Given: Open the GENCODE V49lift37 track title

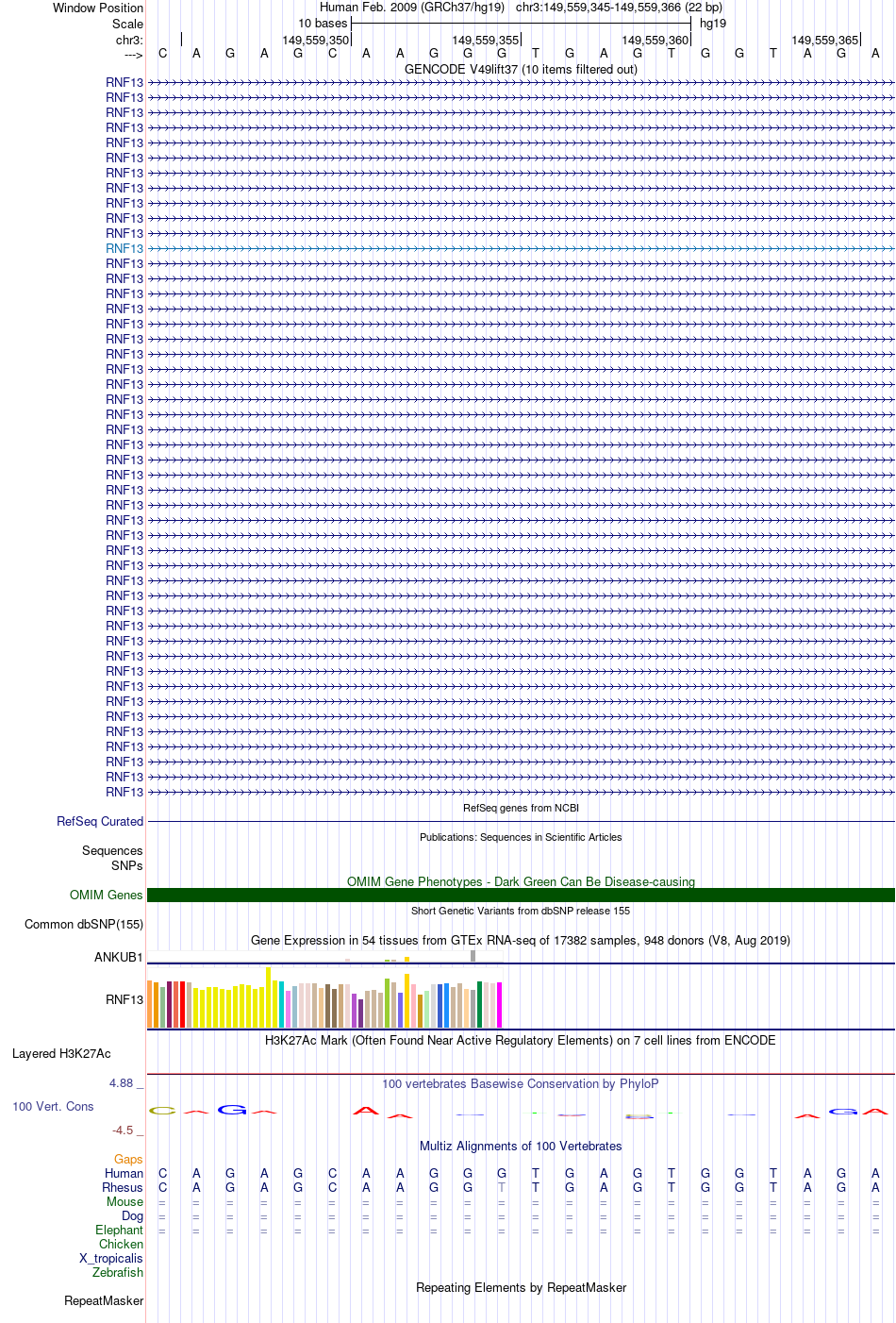Looking at the screenshot, I should click(521, 69).
